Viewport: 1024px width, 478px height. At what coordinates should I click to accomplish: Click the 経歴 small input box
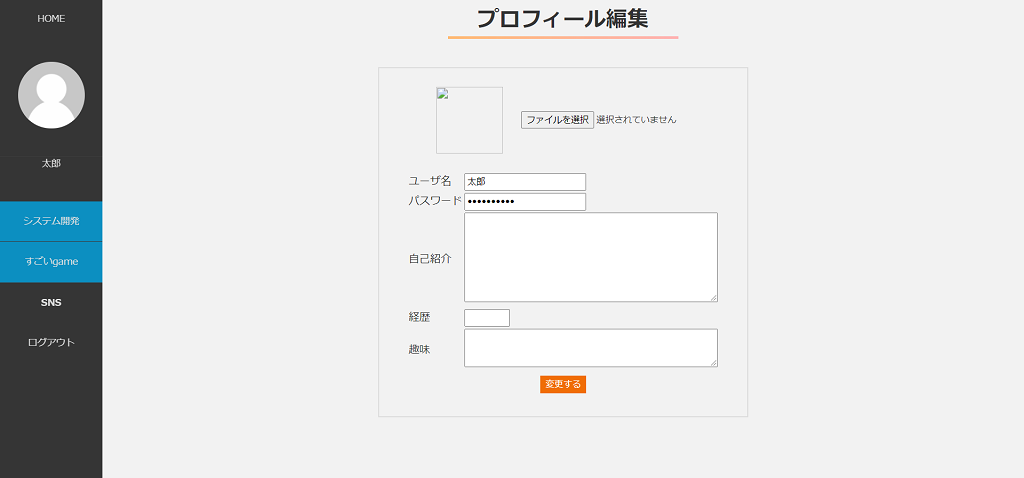coord(487,318)
